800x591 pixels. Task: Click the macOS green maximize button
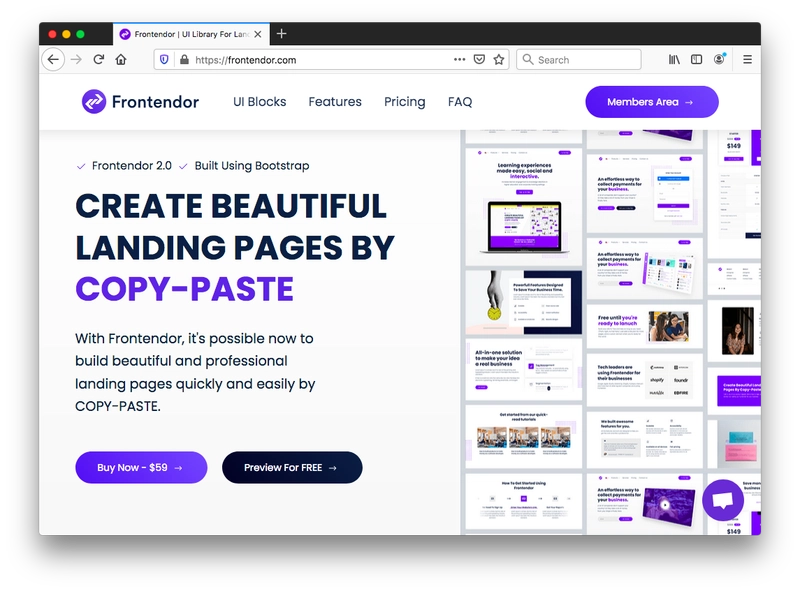click(x=80, y=34)
